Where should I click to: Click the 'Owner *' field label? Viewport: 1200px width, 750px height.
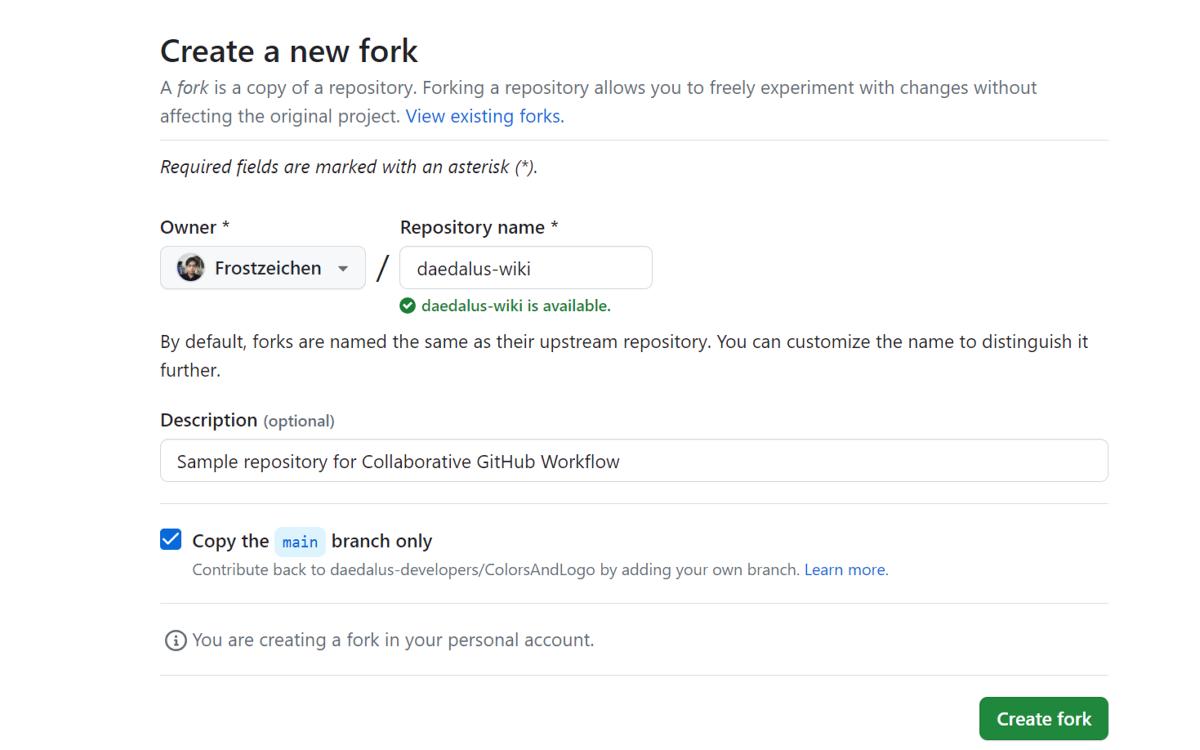point(195,227)
